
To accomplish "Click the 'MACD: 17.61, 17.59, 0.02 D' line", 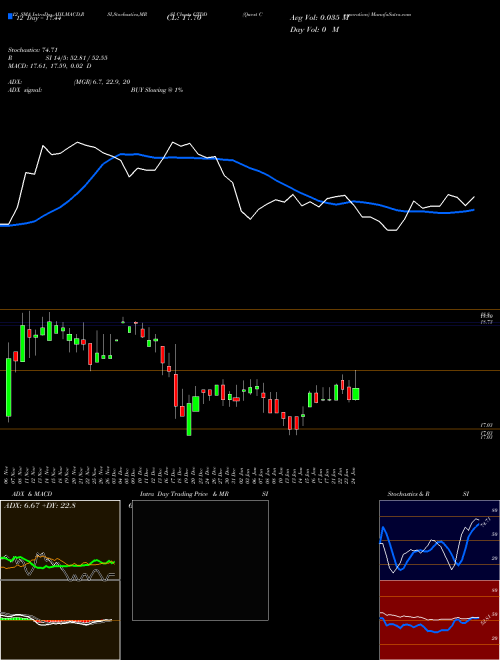I will [x=50, y=66].
